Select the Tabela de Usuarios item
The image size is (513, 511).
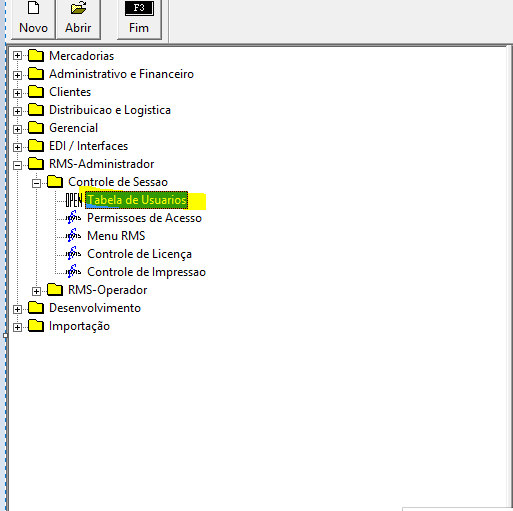click(x=137, y=200)
